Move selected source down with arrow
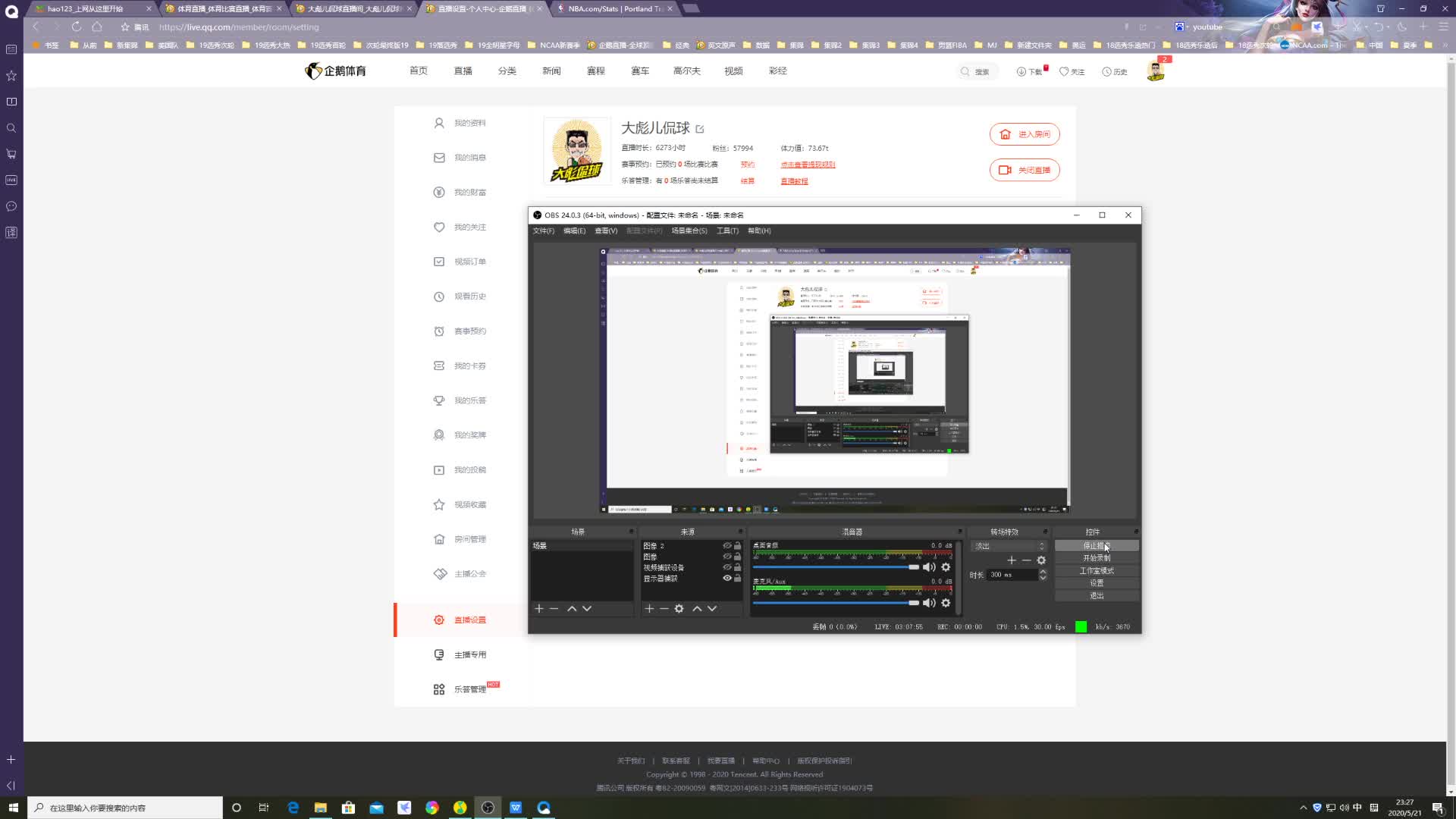This screenshot has height=819, width=1456. (712, 608)
